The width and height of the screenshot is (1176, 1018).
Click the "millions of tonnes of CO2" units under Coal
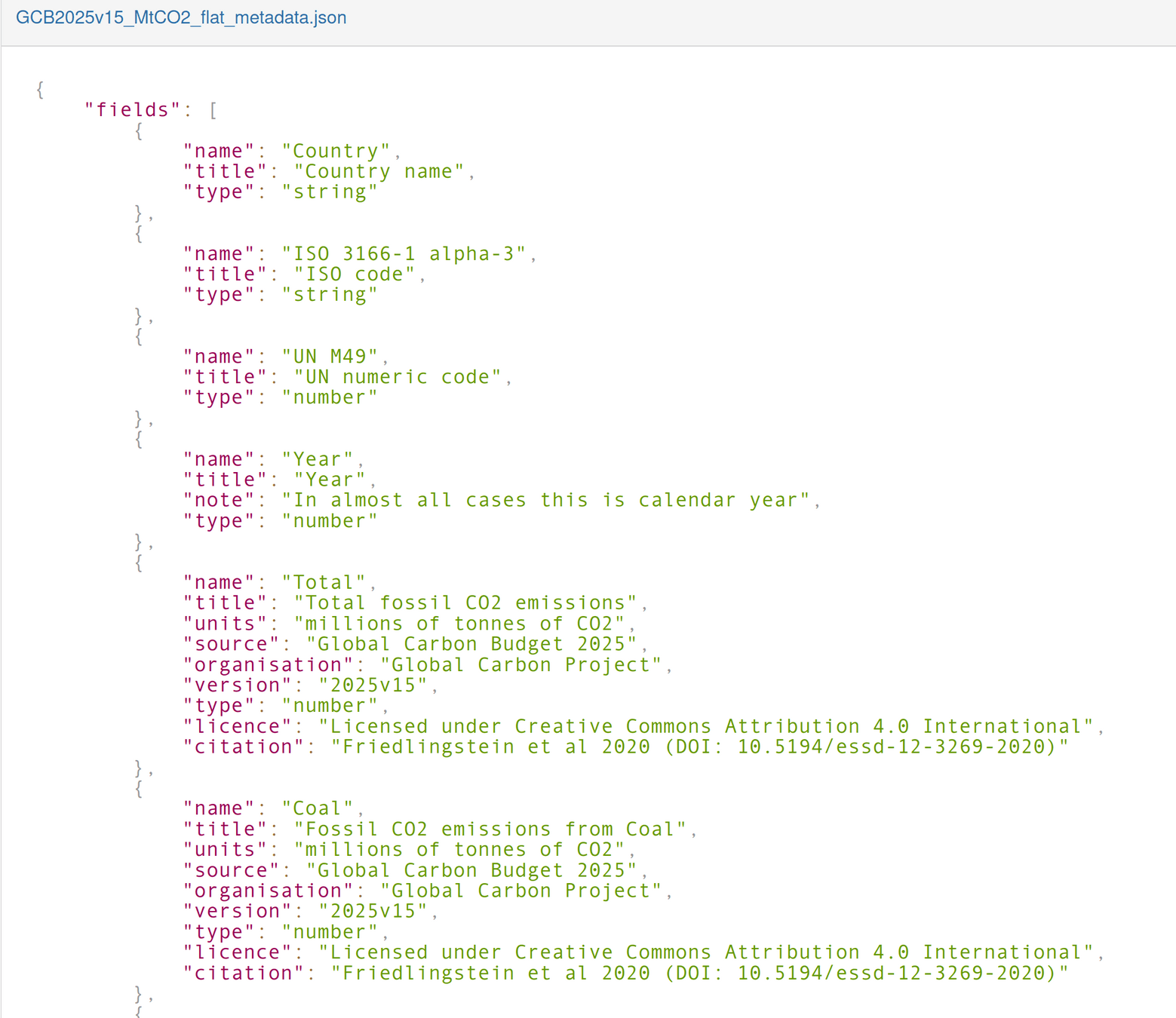click(x=459, y=849)
